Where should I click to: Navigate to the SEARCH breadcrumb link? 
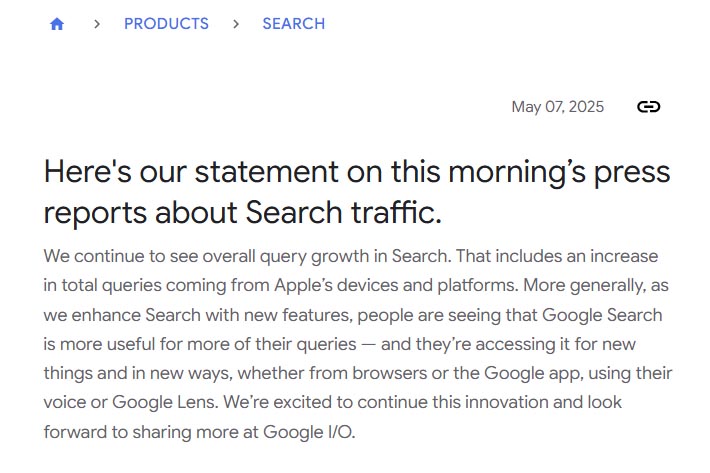pos(293,24)
